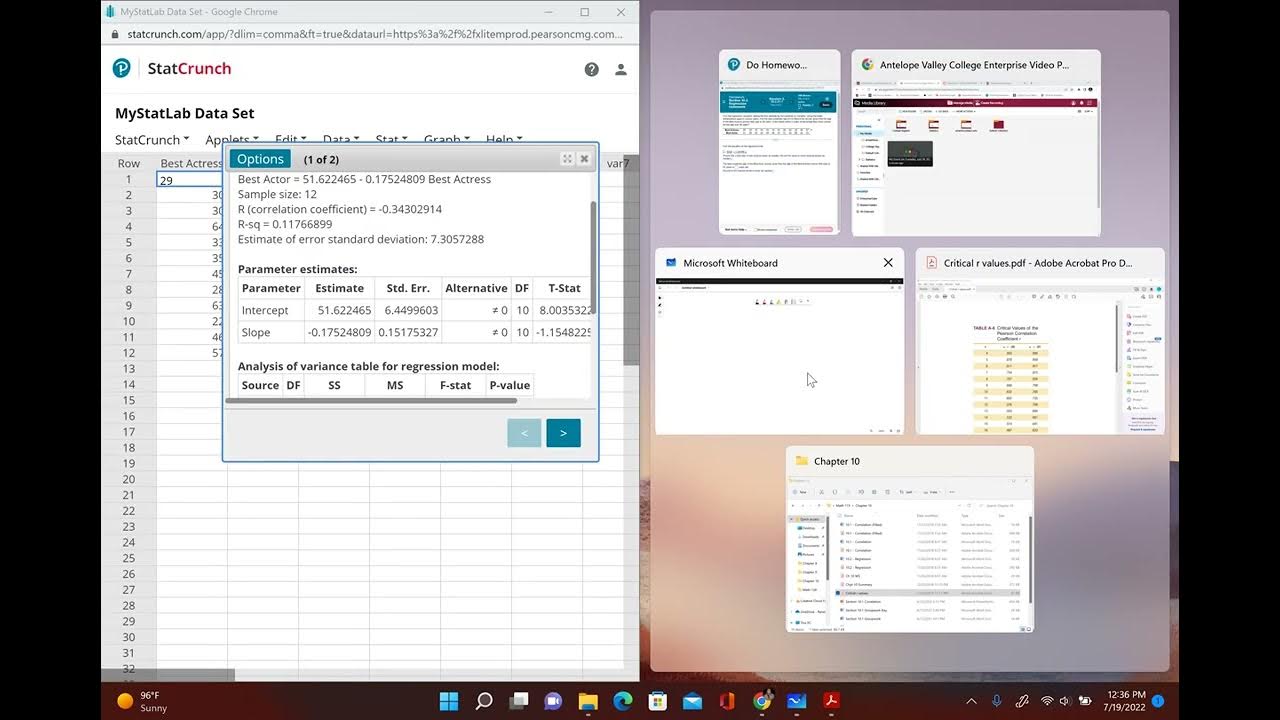Open the Edit dropdown menu
Image resolution: width=1280 pixels, height=720 pixels.
[x=291, y=140]
